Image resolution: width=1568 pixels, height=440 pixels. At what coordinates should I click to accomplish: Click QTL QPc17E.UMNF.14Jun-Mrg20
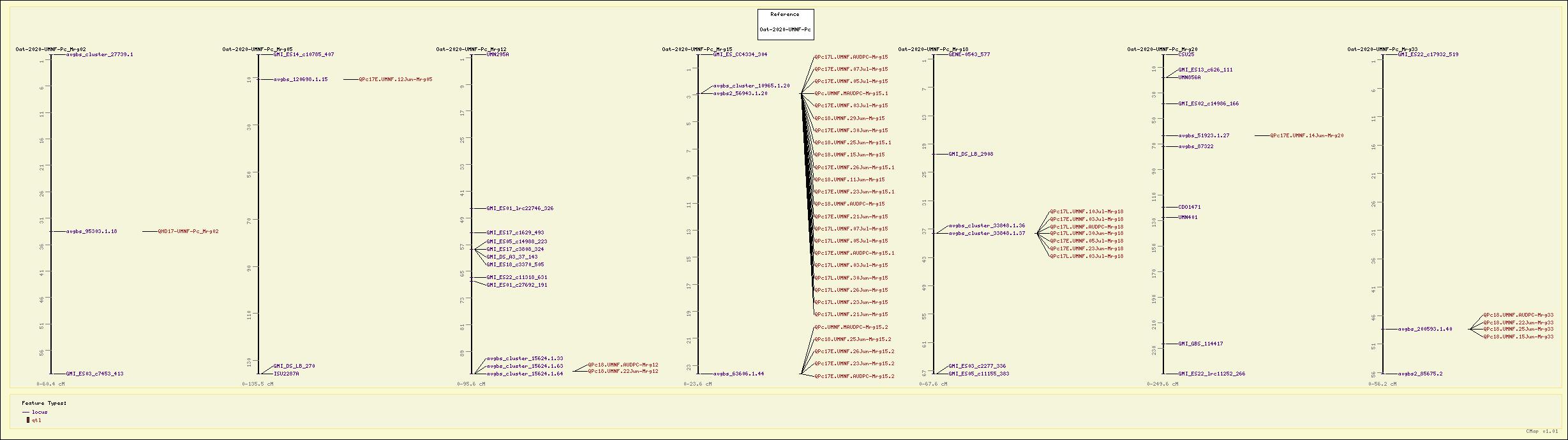coord(1306,136)
